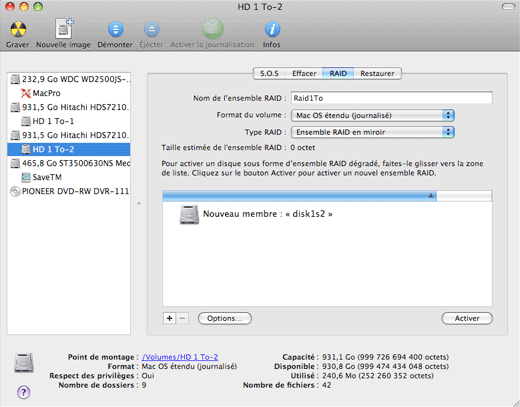The width and height of the screenshot is (520, 407).
Task: Click the Capacité value 931,1 Go
Action: [x=385, y=357]
